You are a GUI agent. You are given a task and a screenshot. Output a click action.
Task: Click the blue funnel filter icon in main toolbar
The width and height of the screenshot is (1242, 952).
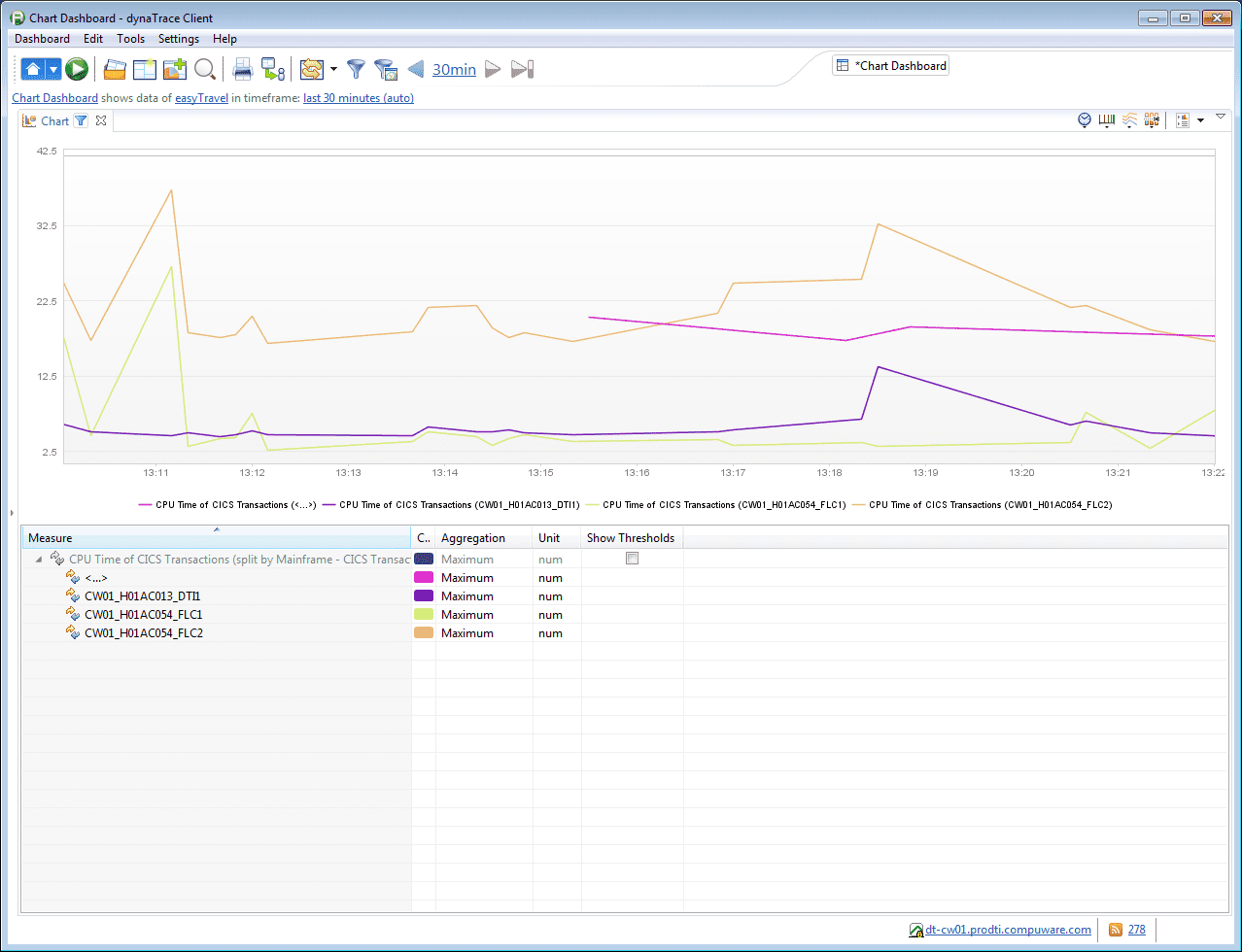tap(357, 69)
